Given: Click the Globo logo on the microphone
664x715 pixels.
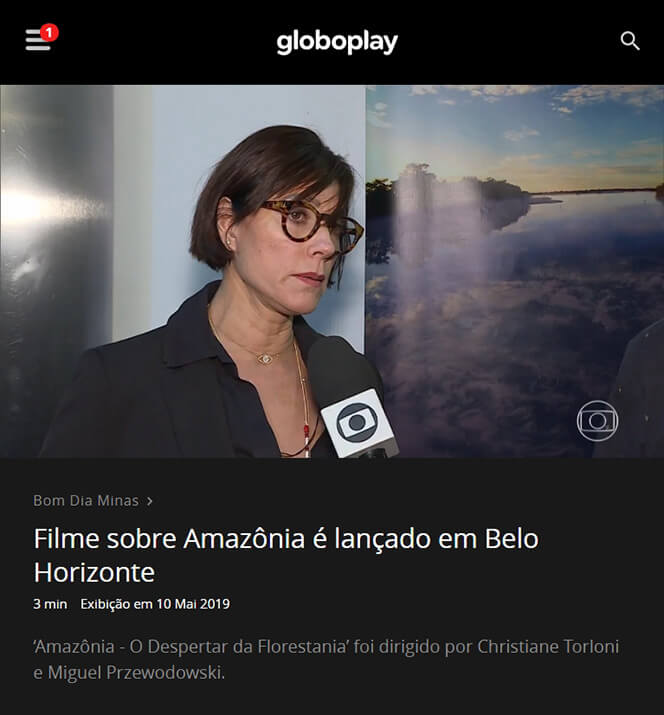Looking at the screenshot, I should coord(357,423).
